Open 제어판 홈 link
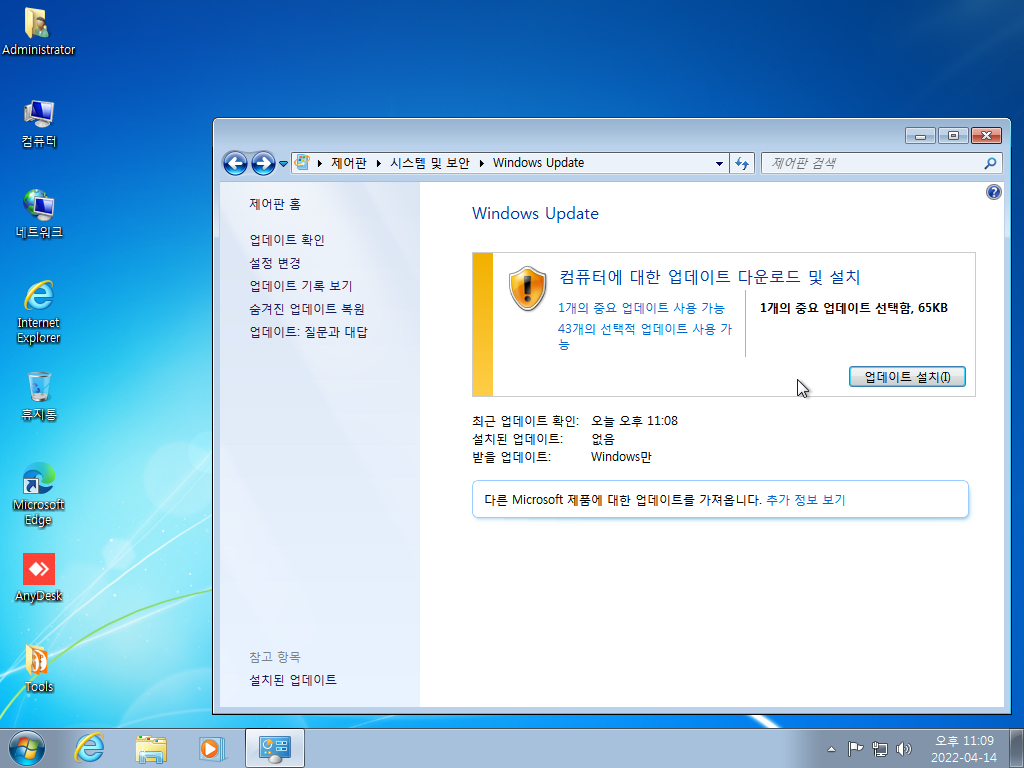Viewport: 1024px width, 768px height. (275, 204)
